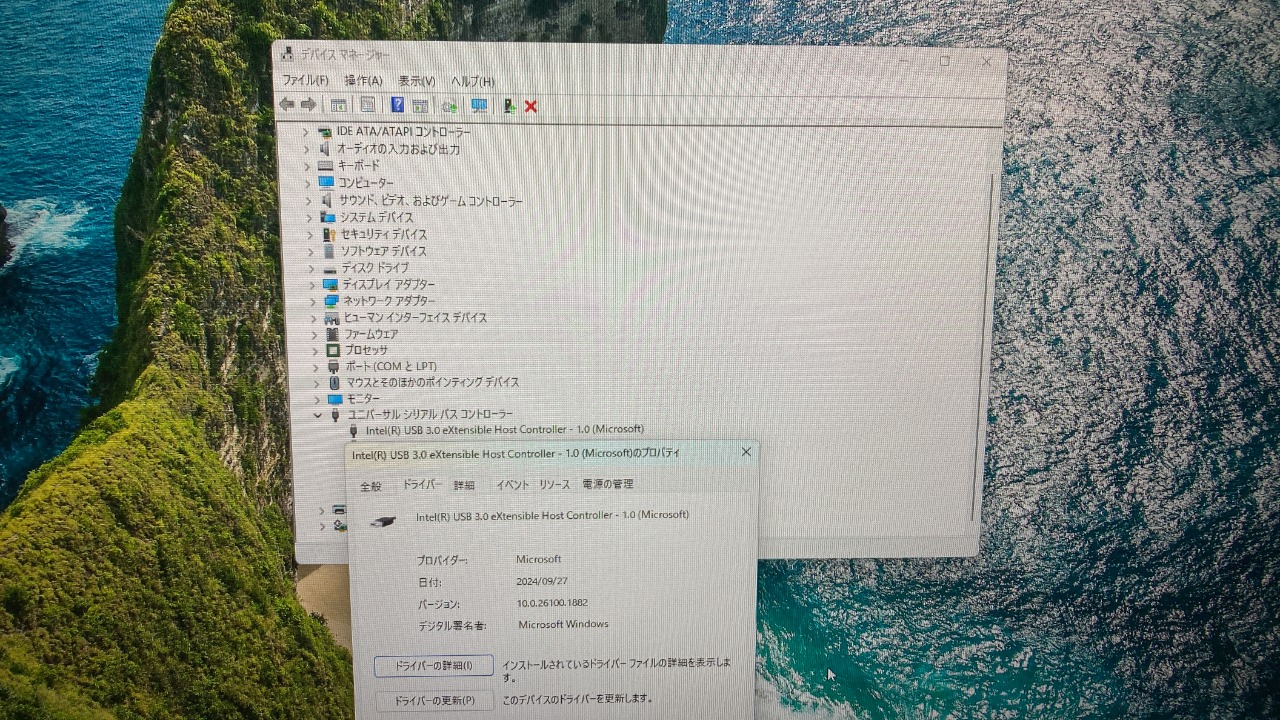1280x720 pixels.
Task: Click the Update driver toolbar icon
Action: tap(449, 105)
